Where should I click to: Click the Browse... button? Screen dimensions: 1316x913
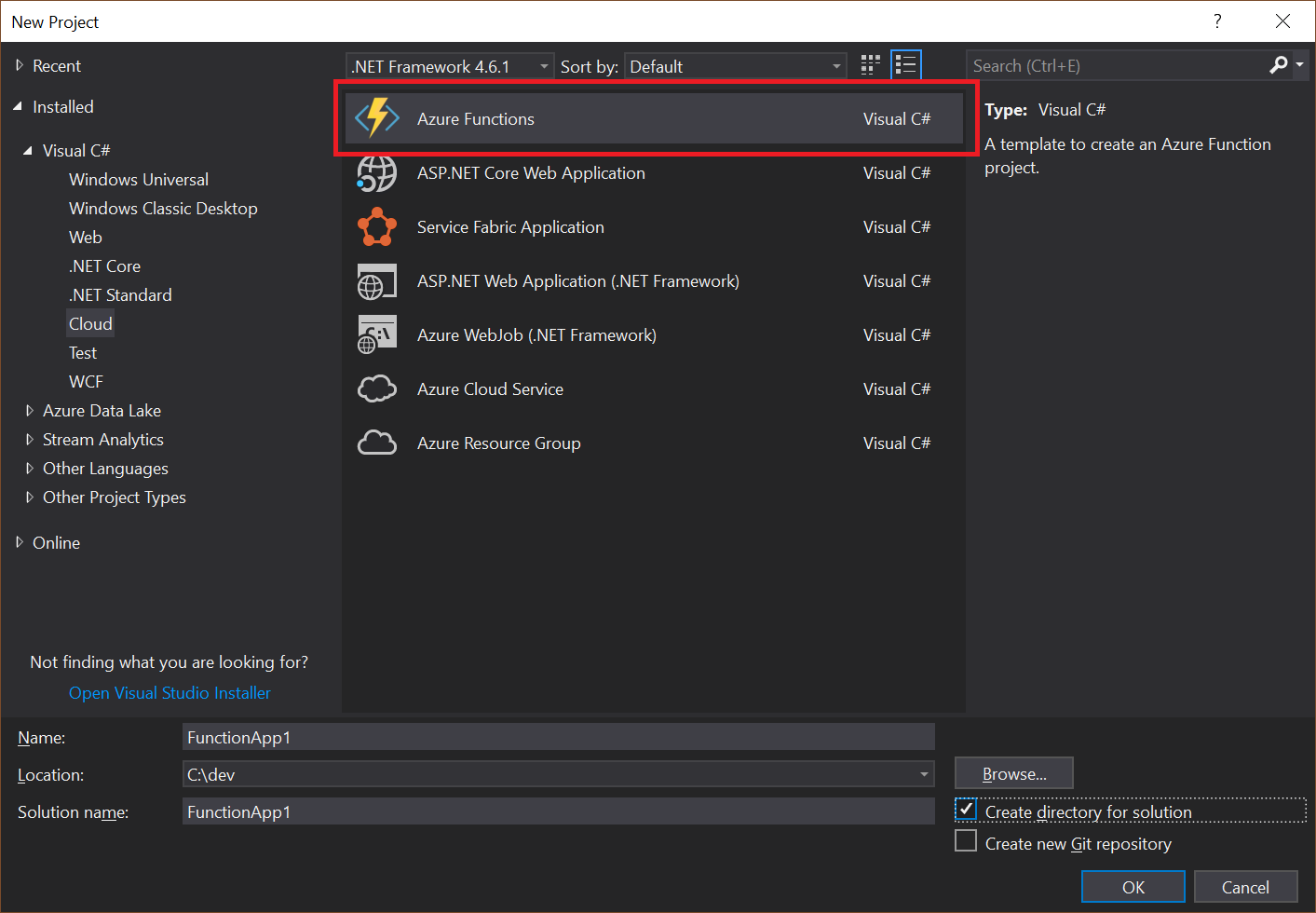[x=1014, y=773]
